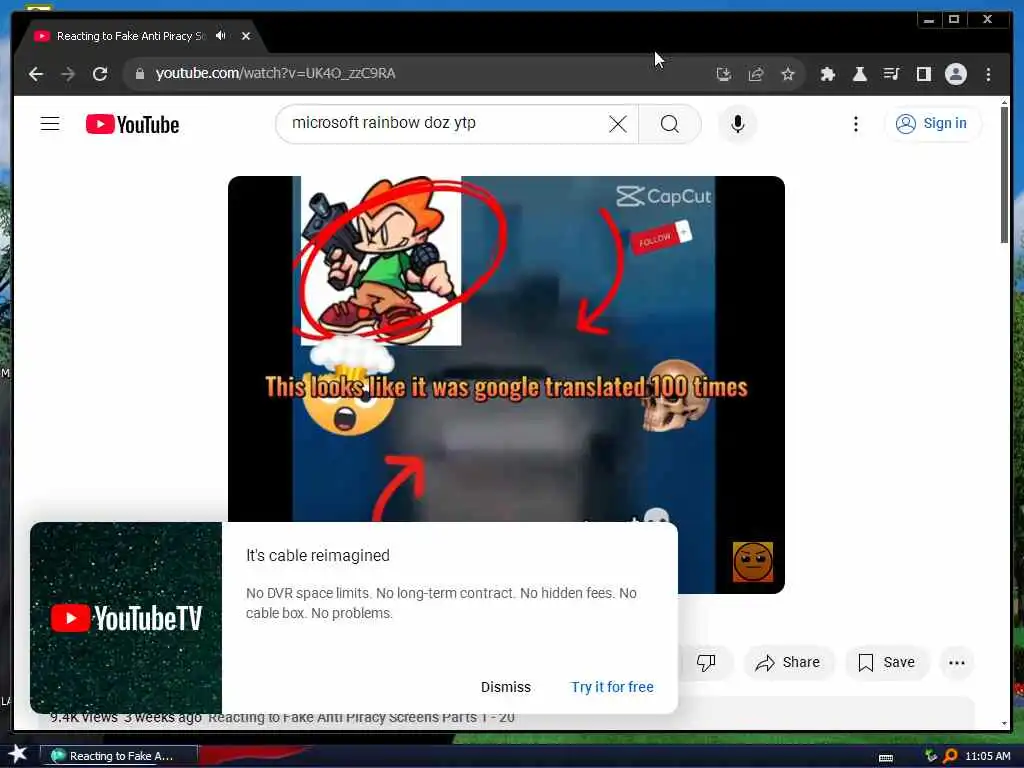The width and height of the screenshot is (1024, 768).
Task: Open the Extensions puzzle icon
Action: point(827,74)
